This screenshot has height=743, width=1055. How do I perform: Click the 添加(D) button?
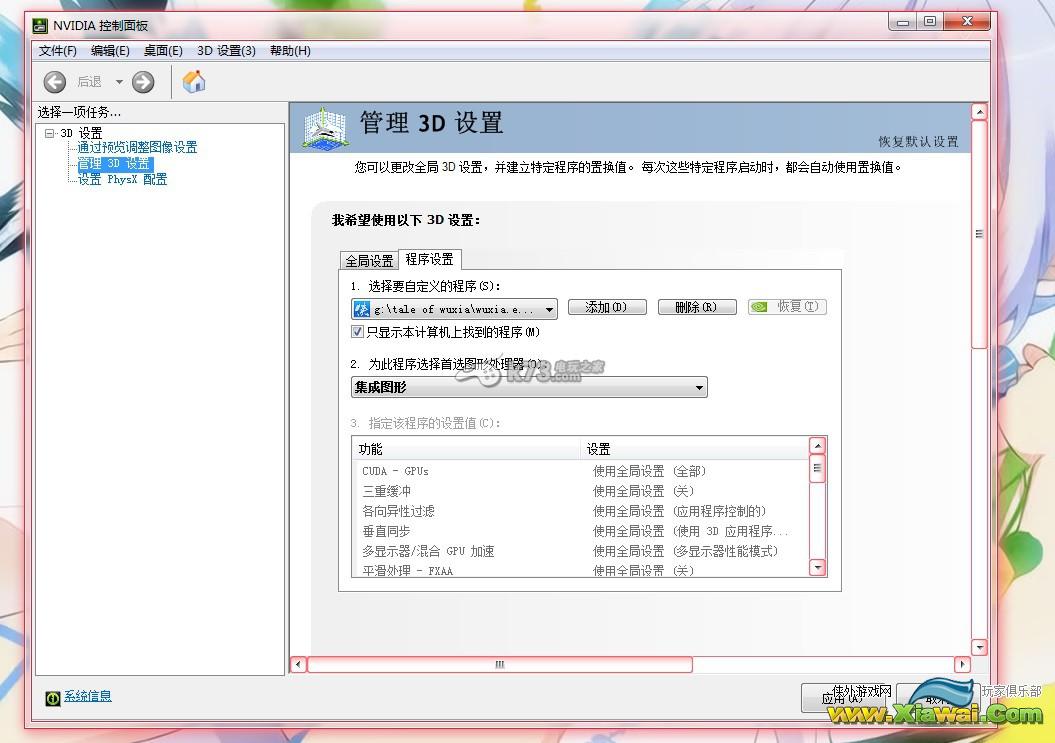pos(607,307)
